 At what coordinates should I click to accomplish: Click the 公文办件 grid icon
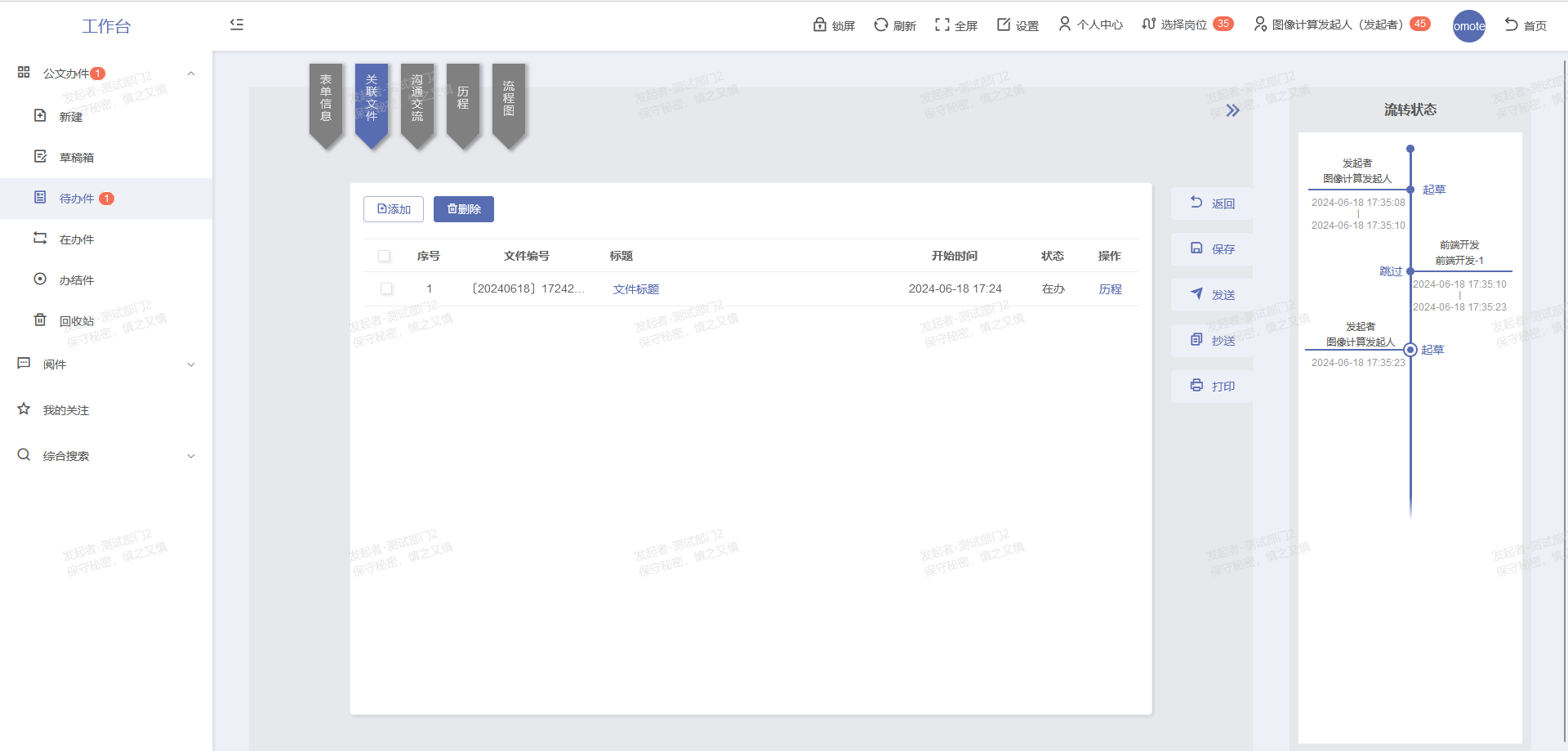click(24, 72)
